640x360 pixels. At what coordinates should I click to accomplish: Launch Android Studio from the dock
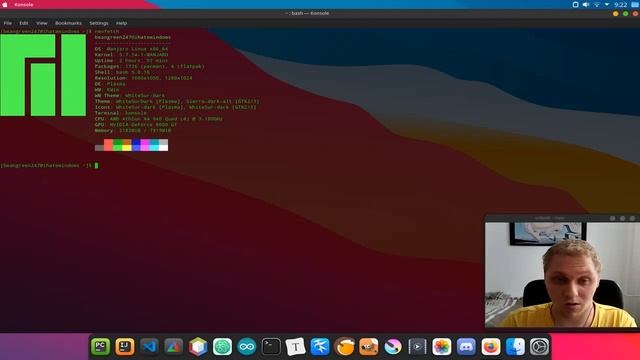[173, 347]
